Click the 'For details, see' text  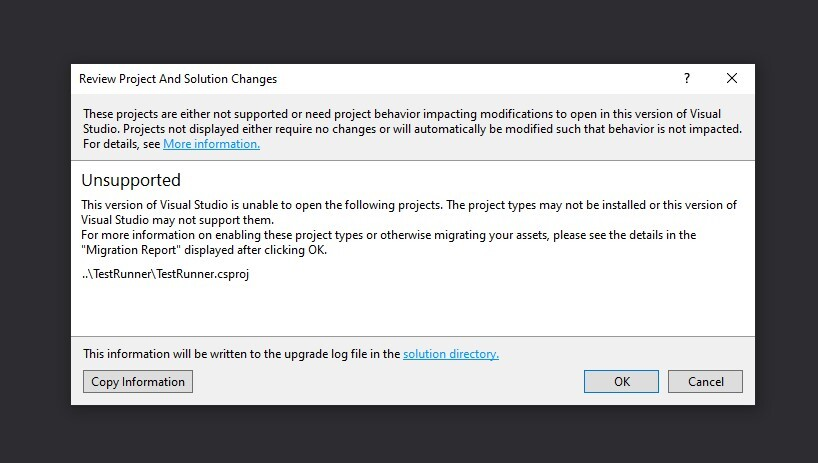coord(122,144)
